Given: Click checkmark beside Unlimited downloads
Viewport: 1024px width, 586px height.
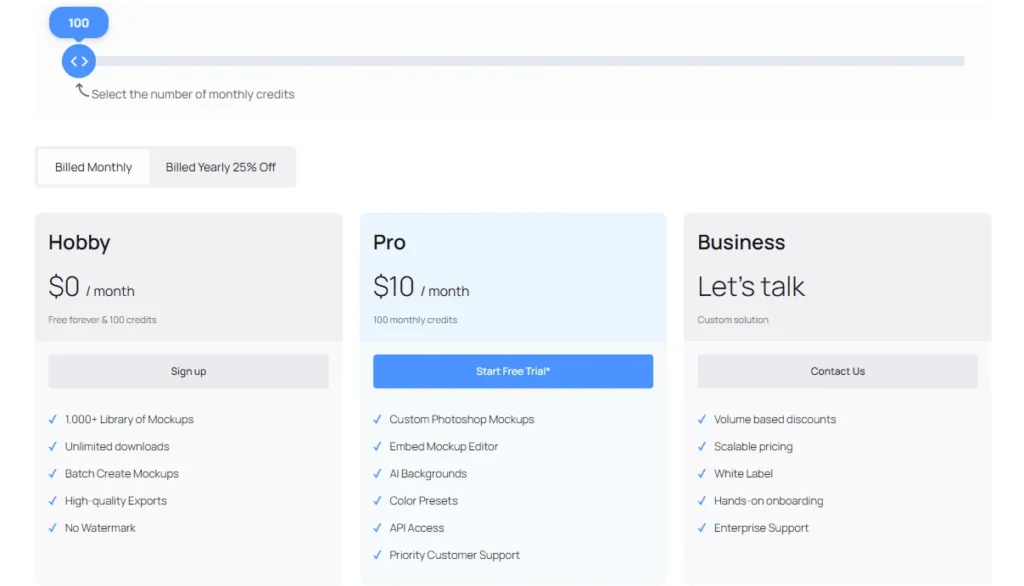Looking at the screenshot, I should [53, 447].
